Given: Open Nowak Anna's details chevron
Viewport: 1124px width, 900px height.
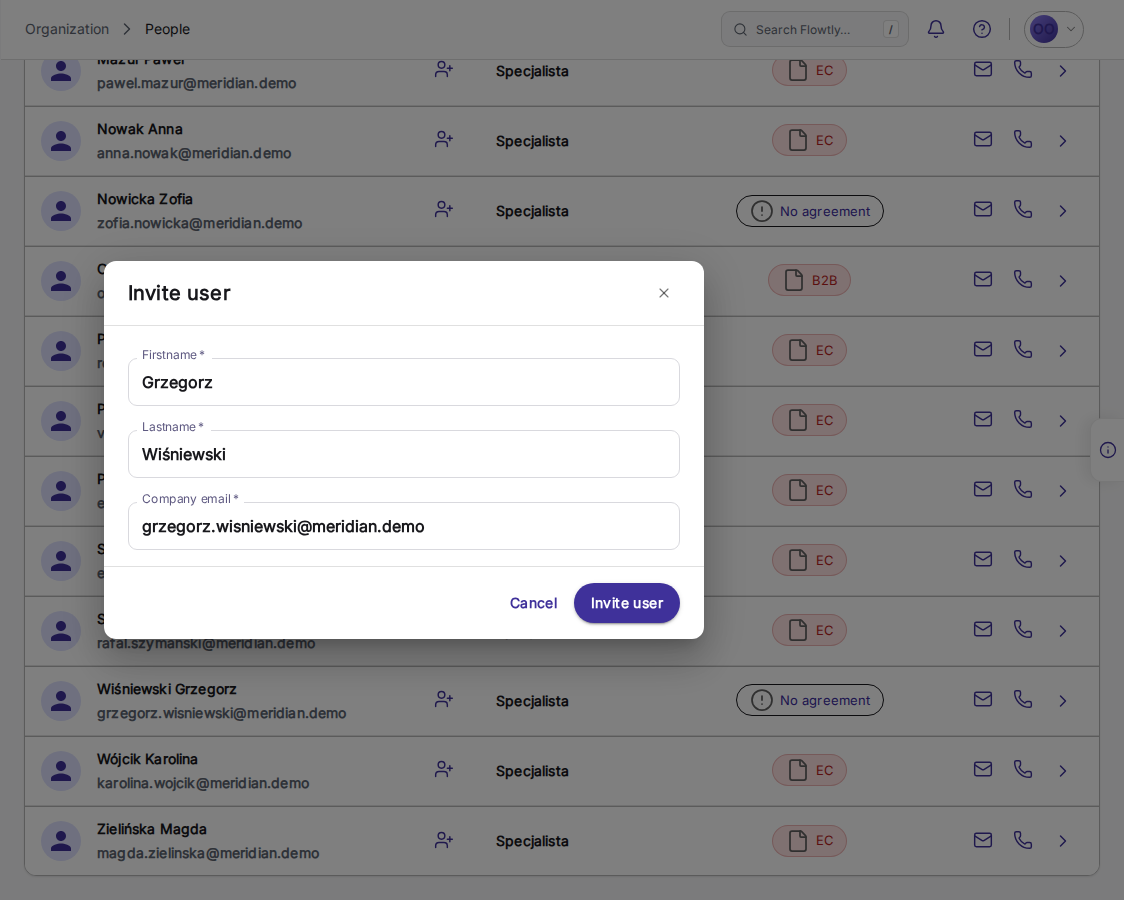Looking at the screenshot, I should pyautogui.click(x=1063, y=141).
